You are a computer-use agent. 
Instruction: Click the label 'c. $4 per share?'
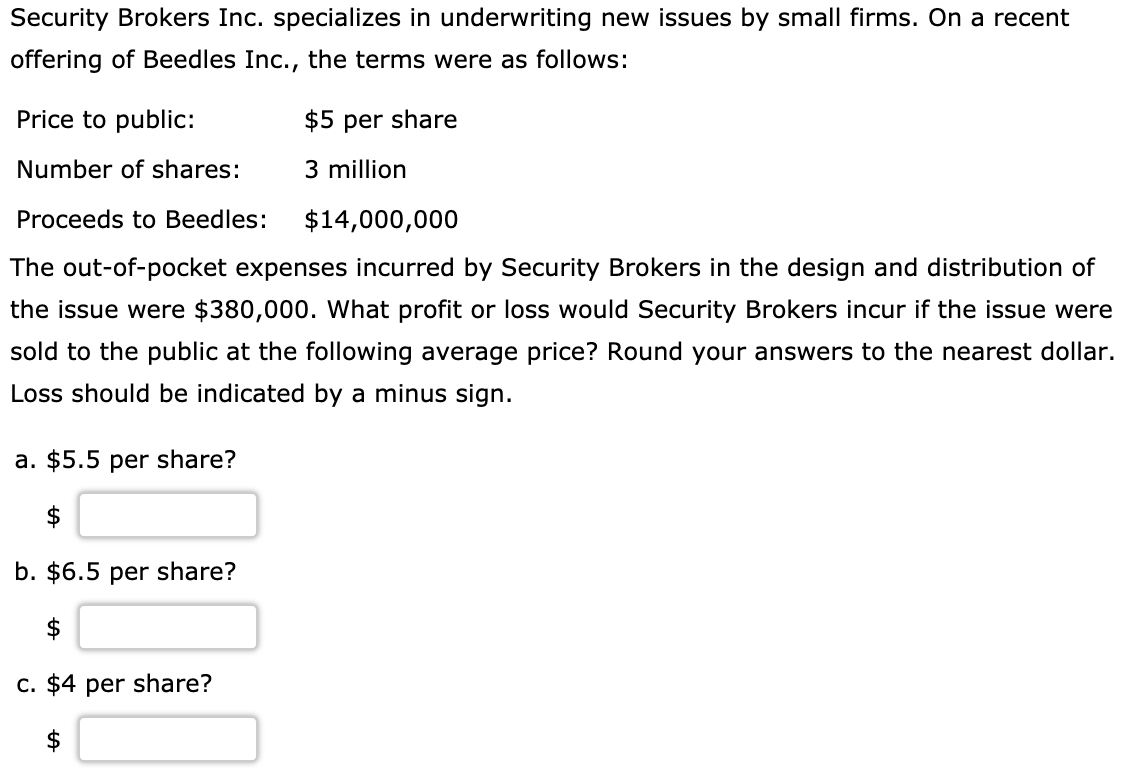[114, 684]
